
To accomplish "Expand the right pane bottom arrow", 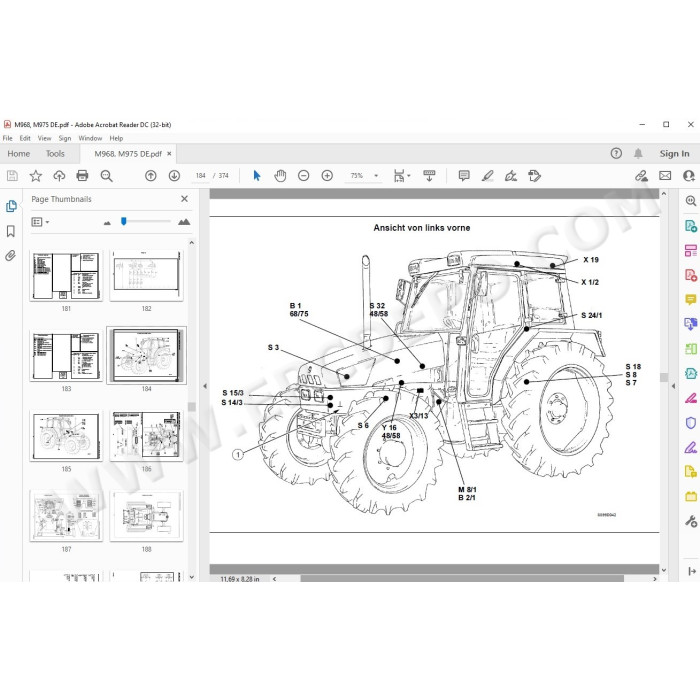I will tap(692, 571).
